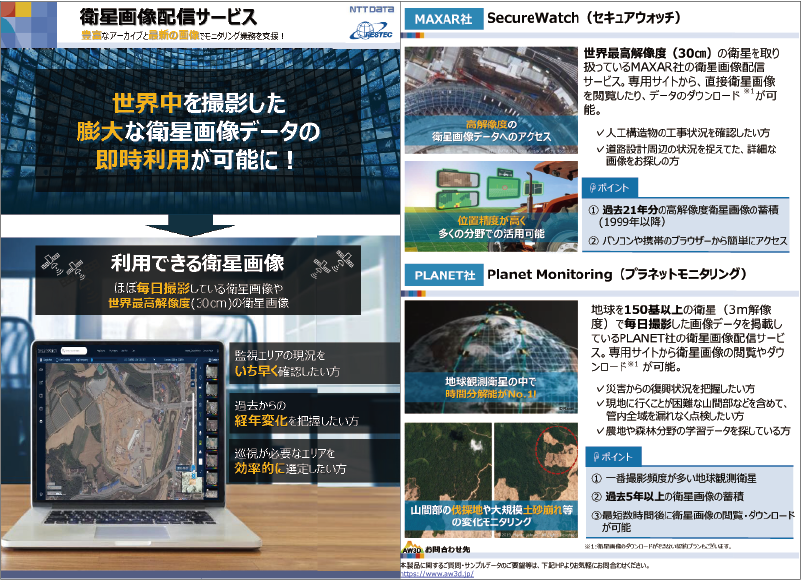This screenshot has height=580, width=801.
Task: Click the box 過去からの経年変化を把握したい方
Action: coord(314,413)
